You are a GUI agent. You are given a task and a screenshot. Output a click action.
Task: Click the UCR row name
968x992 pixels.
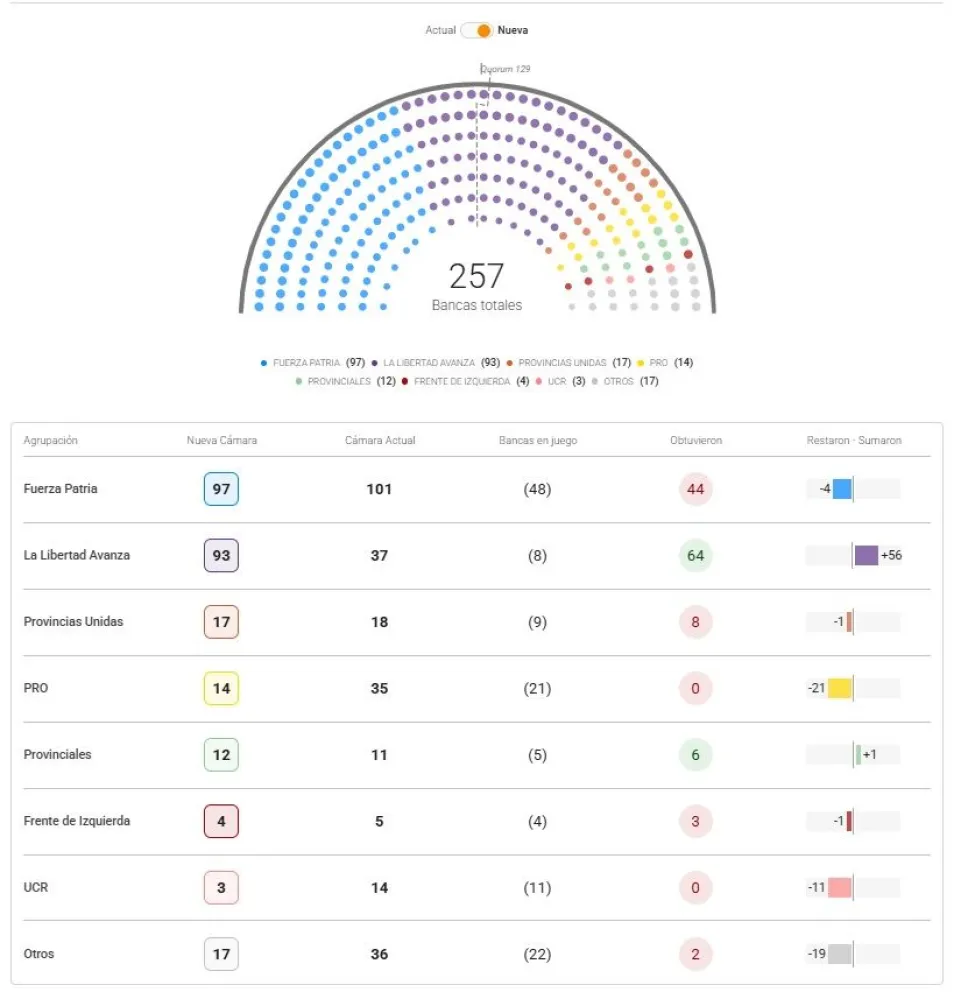pyautogui.click(x=36, y=887)
